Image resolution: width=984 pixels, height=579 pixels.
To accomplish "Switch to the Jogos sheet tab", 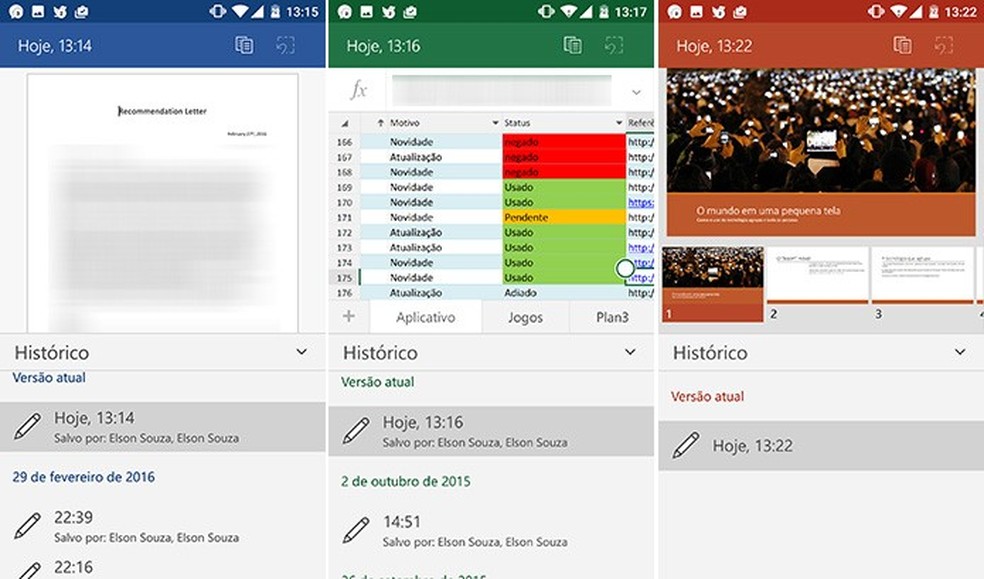I will click(525, 317).
